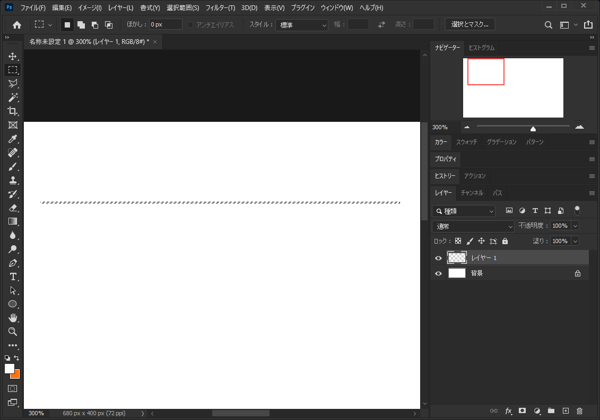The width and height of the screenshot is (600, 420).
Task: Add layer mask from Layers panel footer
Action: [x=522, y=411]
